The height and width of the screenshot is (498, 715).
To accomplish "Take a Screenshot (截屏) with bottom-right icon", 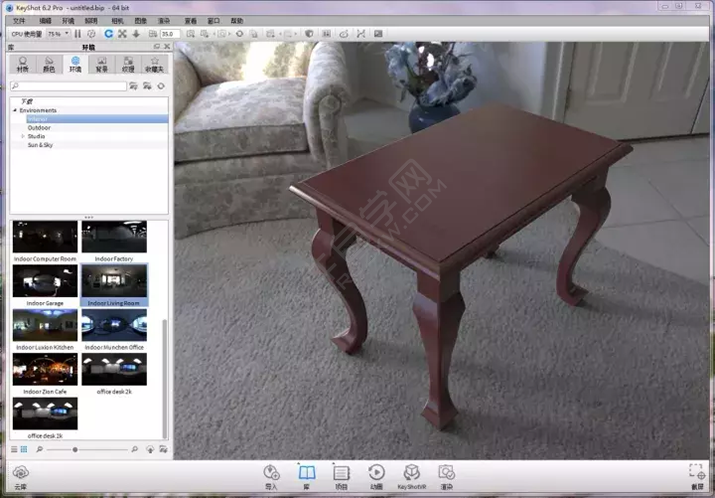I will coord(697,474).
